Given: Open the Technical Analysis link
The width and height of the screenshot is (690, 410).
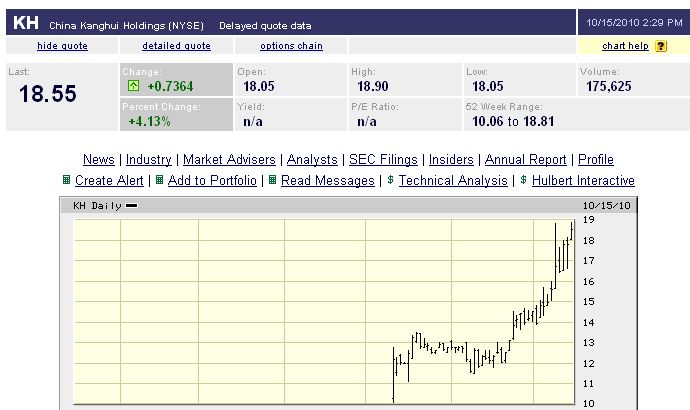Looking at the screenshot, I should (453, 180).
